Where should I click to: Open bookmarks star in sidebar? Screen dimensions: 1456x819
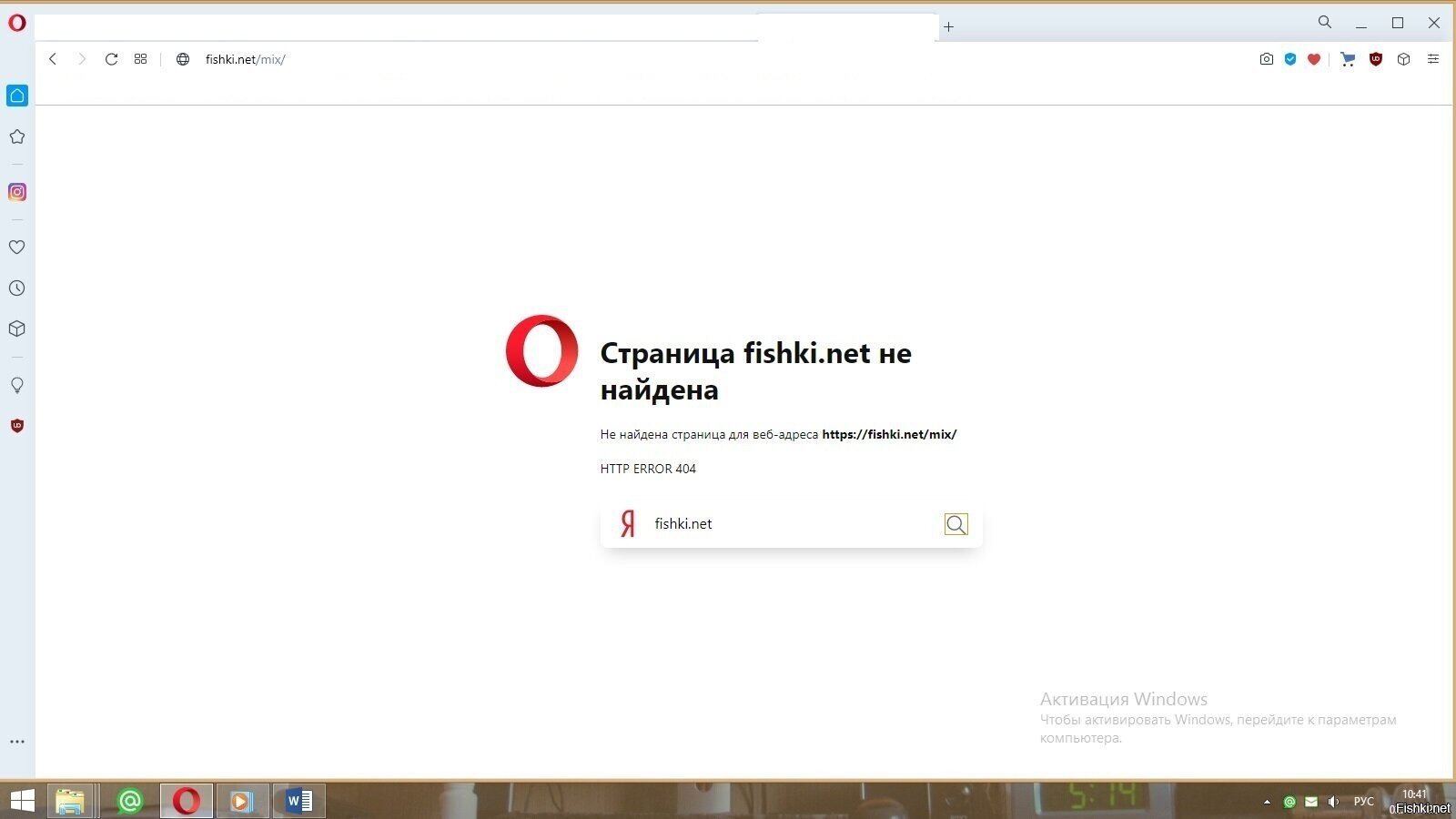pos(17,136)
